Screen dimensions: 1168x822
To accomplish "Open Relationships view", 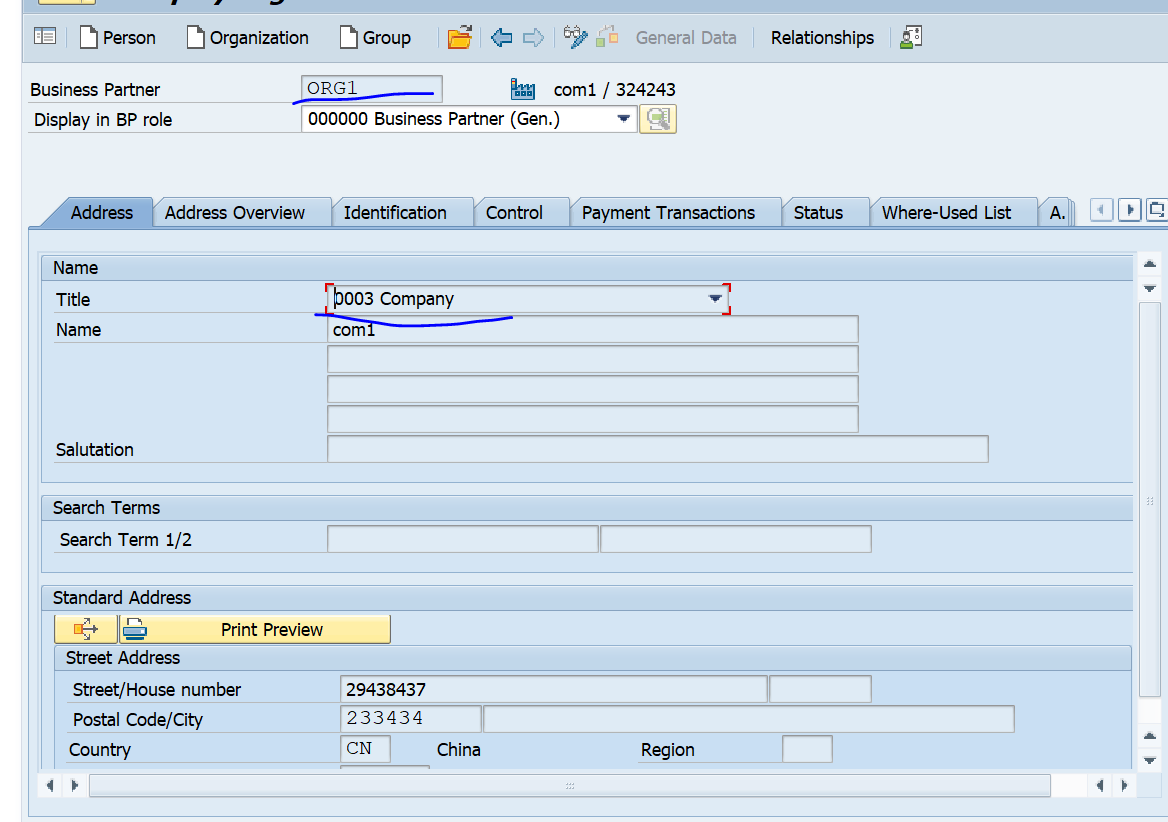I will tap(822, 37).
